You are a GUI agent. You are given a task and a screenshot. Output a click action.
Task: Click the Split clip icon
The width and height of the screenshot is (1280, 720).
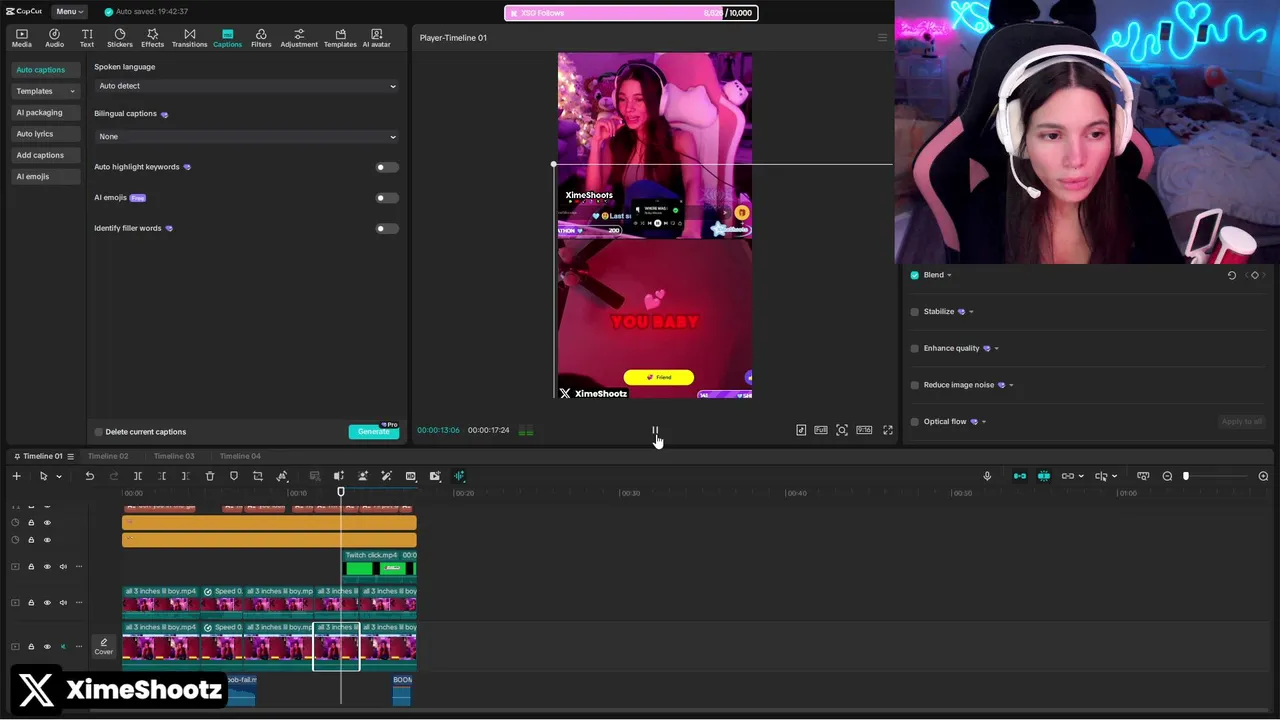[x=138, y=476]
